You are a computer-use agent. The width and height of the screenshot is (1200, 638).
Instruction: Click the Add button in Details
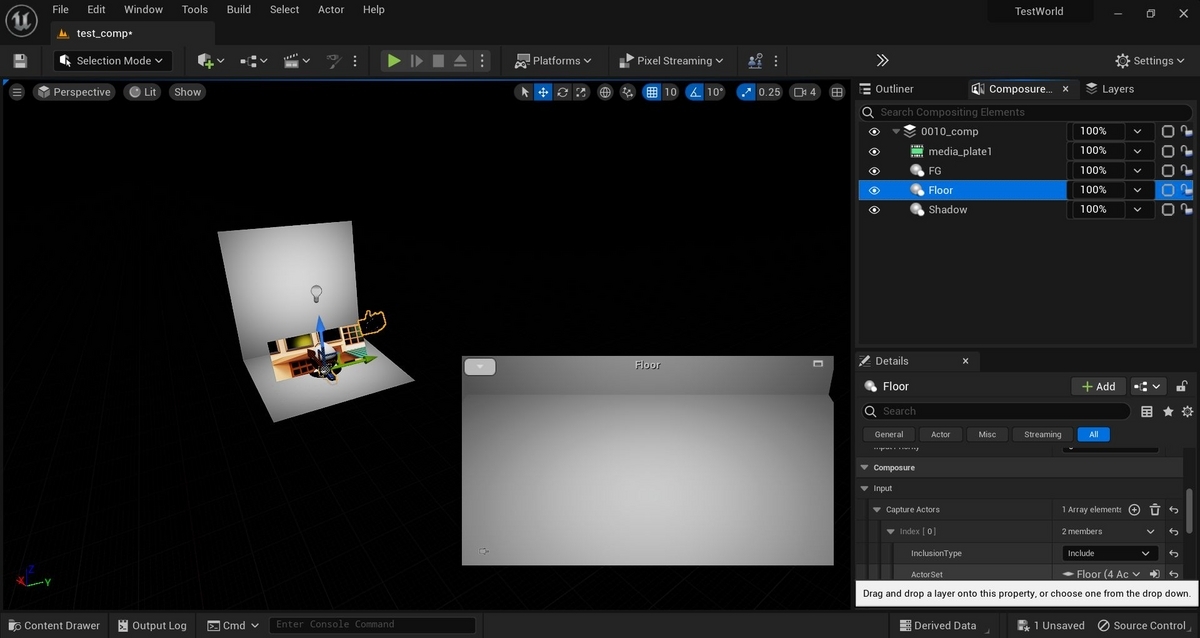coord(1097,386)
